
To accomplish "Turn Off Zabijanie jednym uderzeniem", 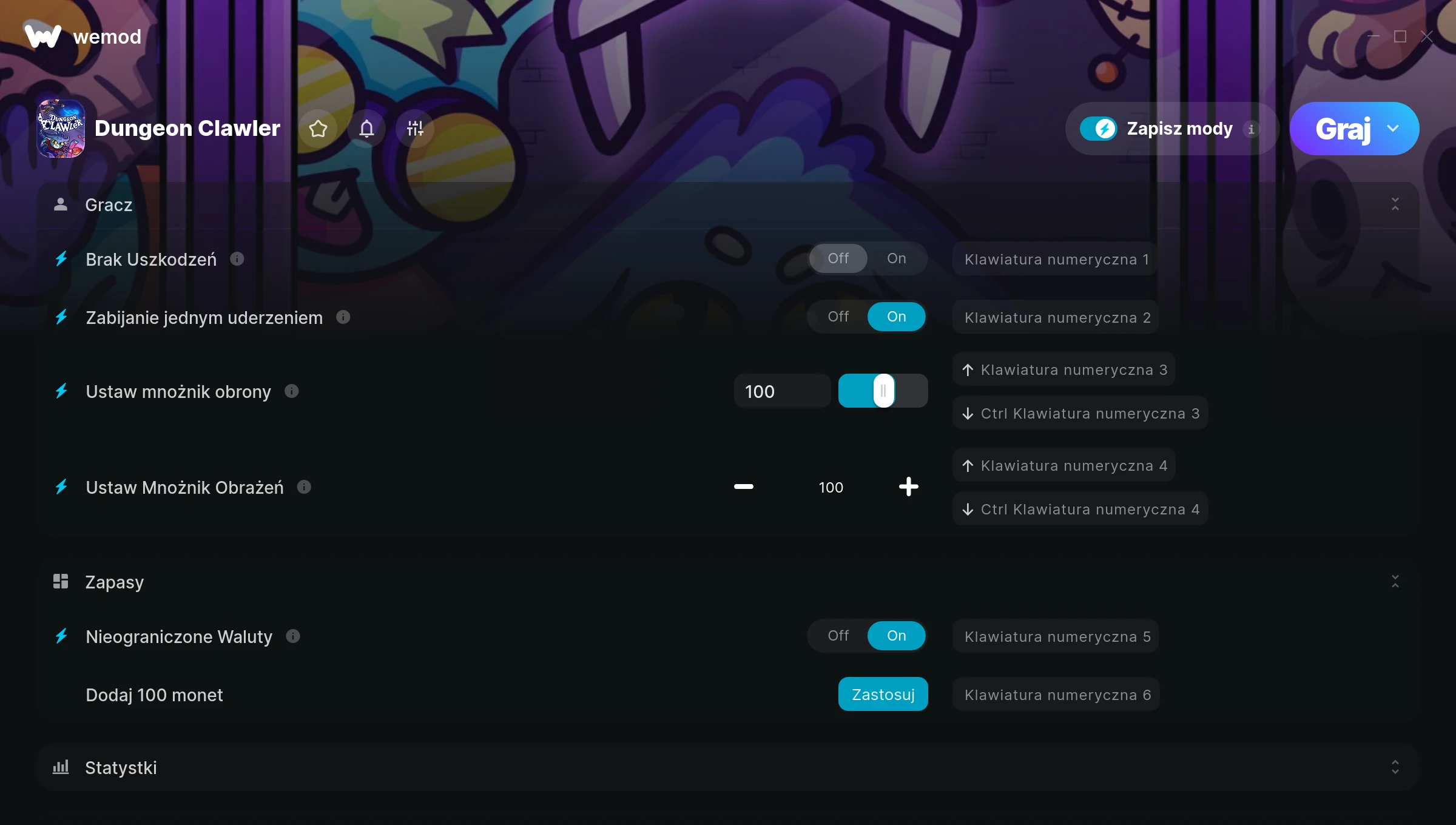I will click(838, 317).
